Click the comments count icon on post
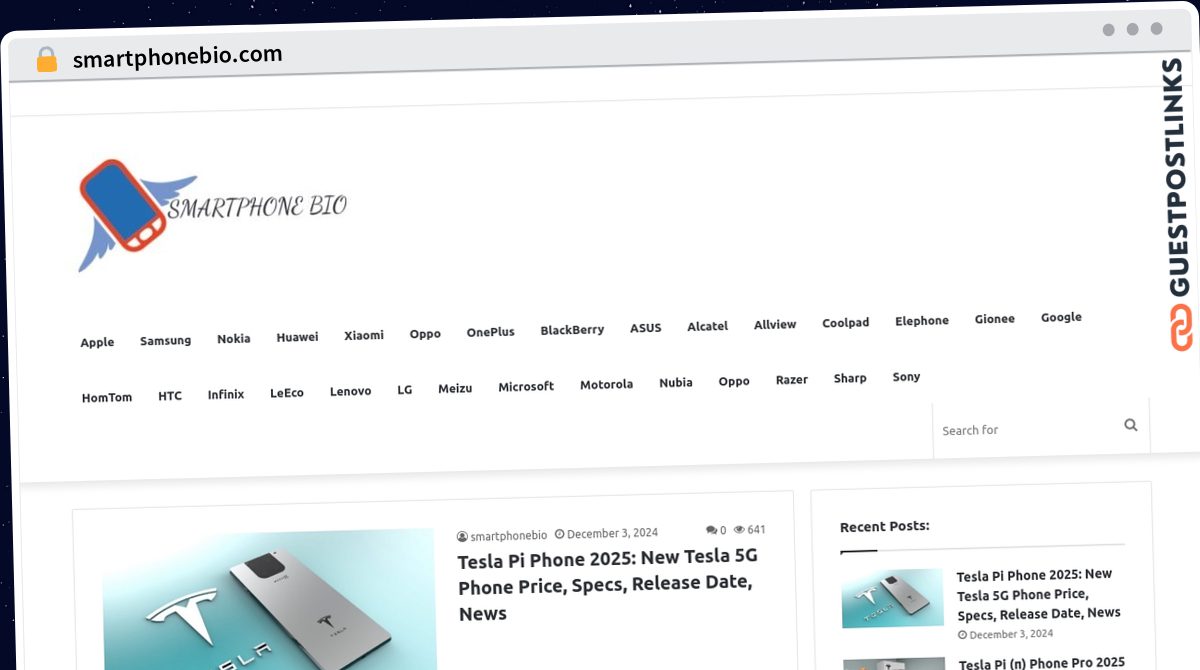 (710, 530)
